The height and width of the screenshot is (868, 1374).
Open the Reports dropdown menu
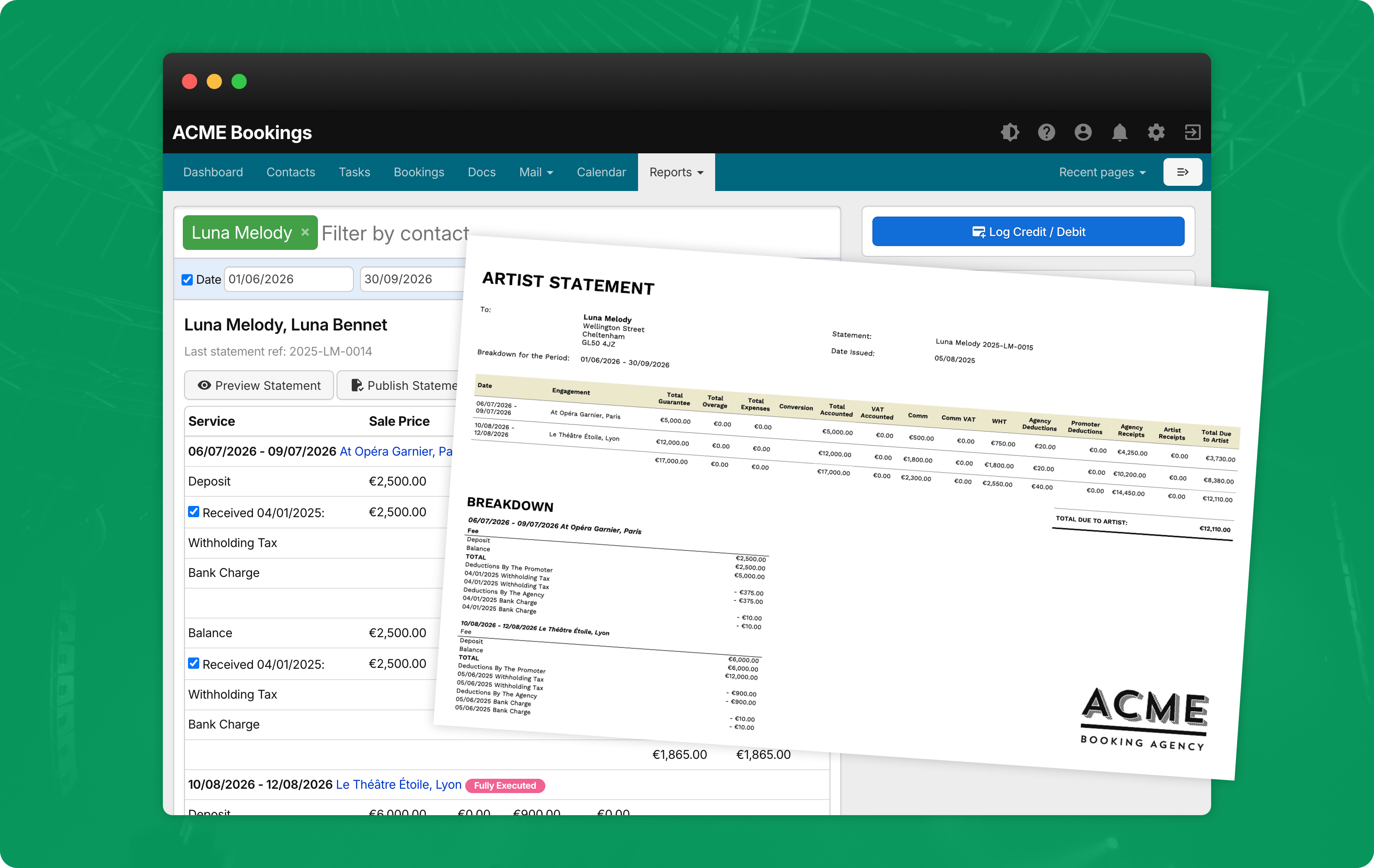tap(676, 172)
